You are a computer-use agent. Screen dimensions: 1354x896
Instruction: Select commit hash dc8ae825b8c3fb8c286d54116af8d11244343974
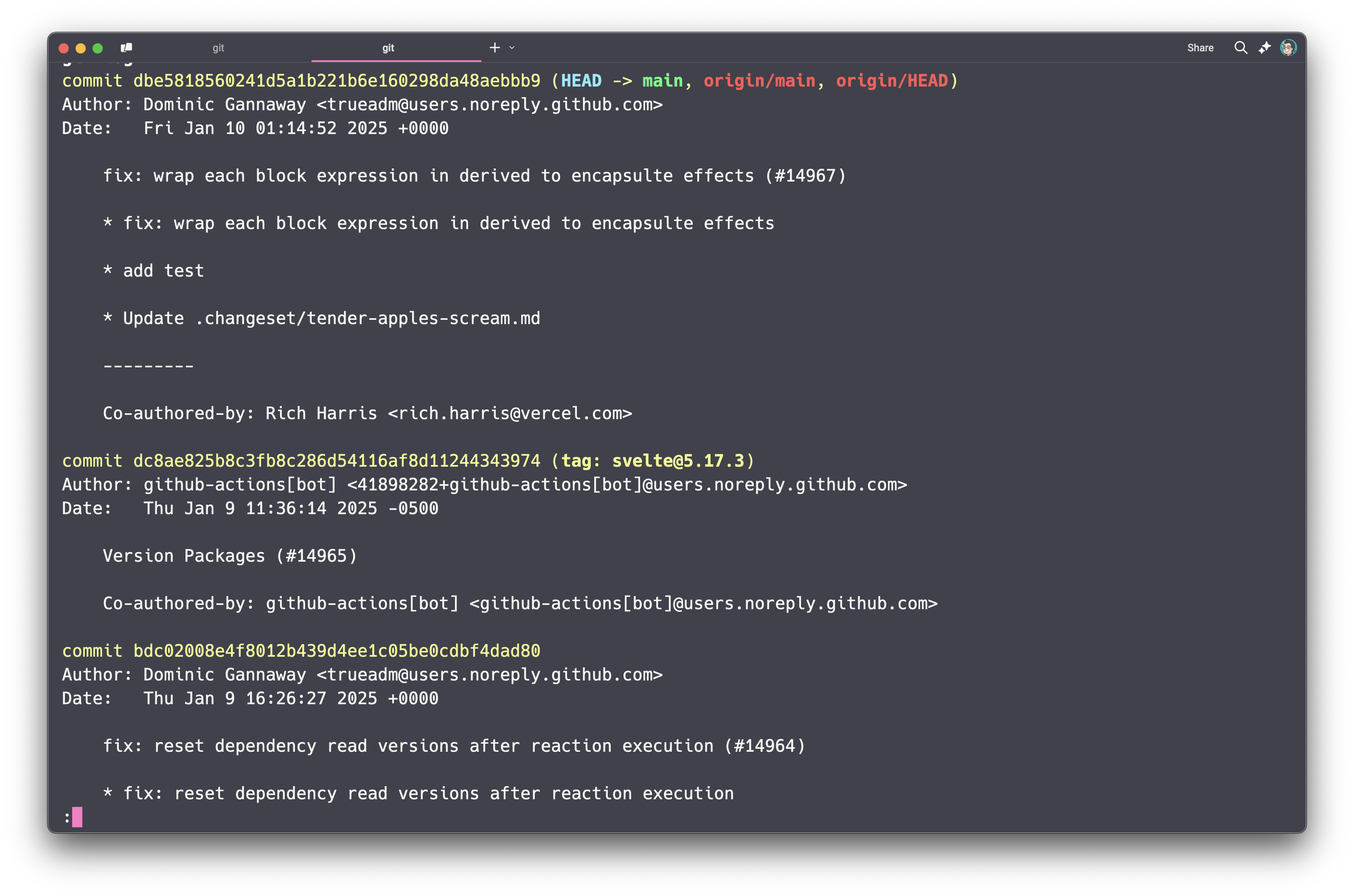[x=337, y=461]
